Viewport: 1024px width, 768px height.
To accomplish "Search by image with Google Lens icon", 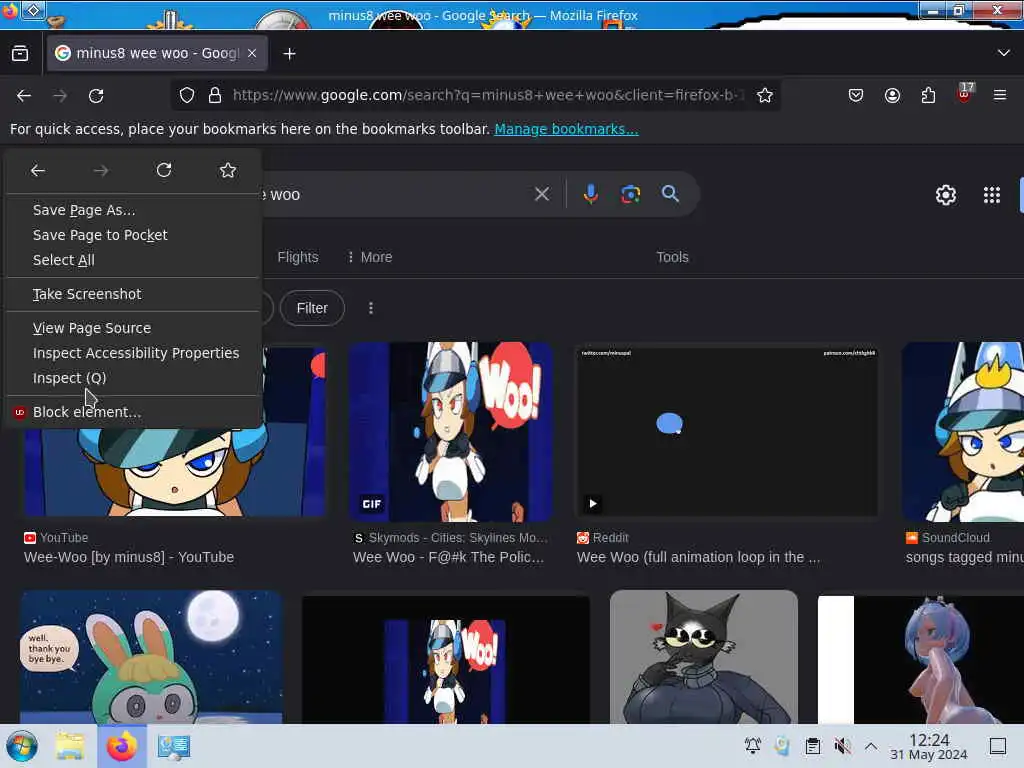I will coord(630,194).
